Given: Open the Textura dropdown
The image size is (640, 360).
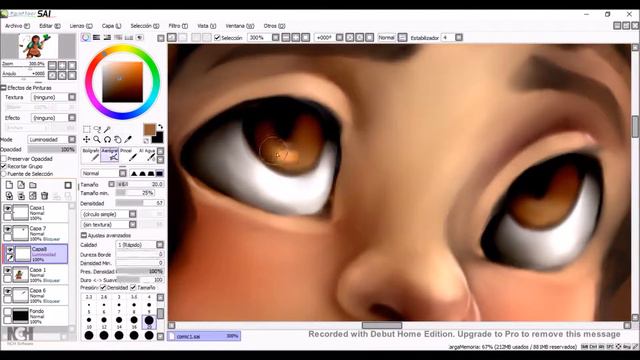Looking at the screenshot, I should click(53, 97).
